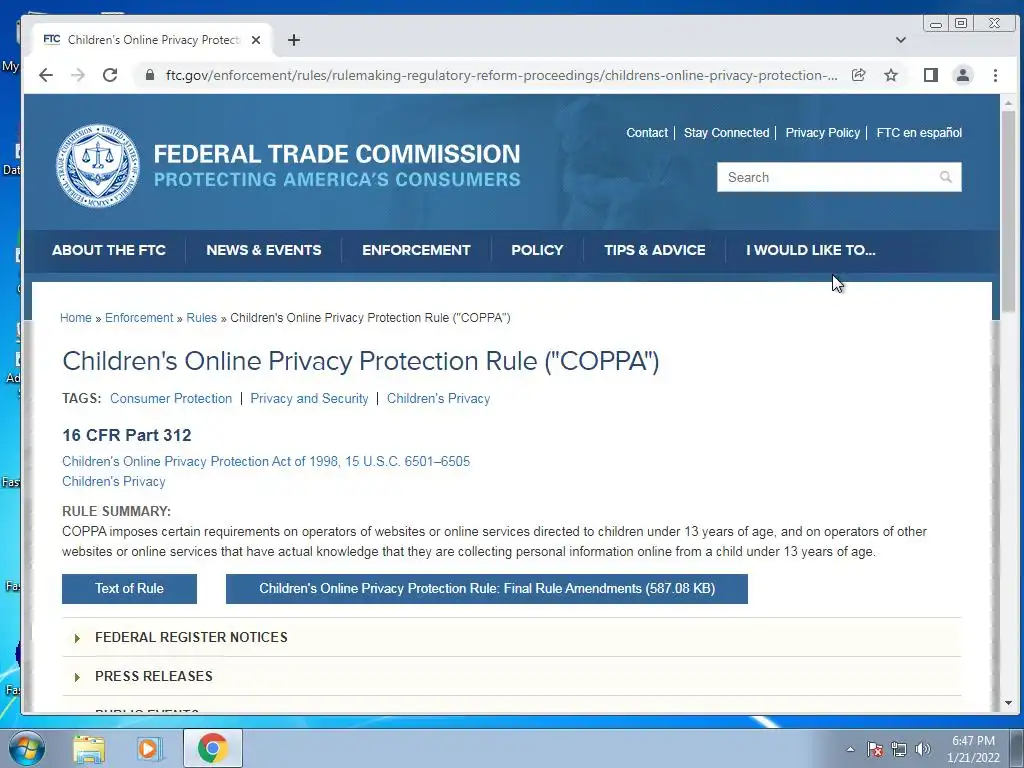Open the NEWS & EVENTS menu
Viewport: 1024px width, 768px height.
(x=264, y=250)
